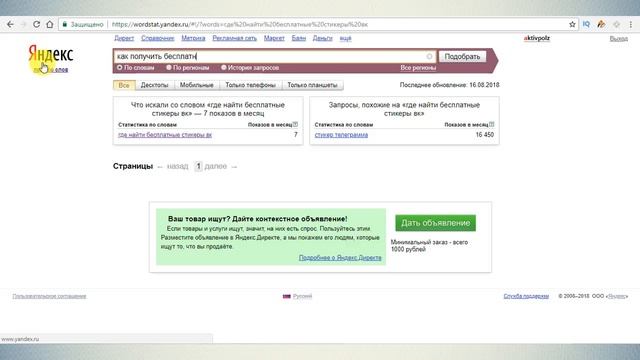Open the 'Метрика' top link
Viewport: 640px width, 360px height.
[193, 38]
